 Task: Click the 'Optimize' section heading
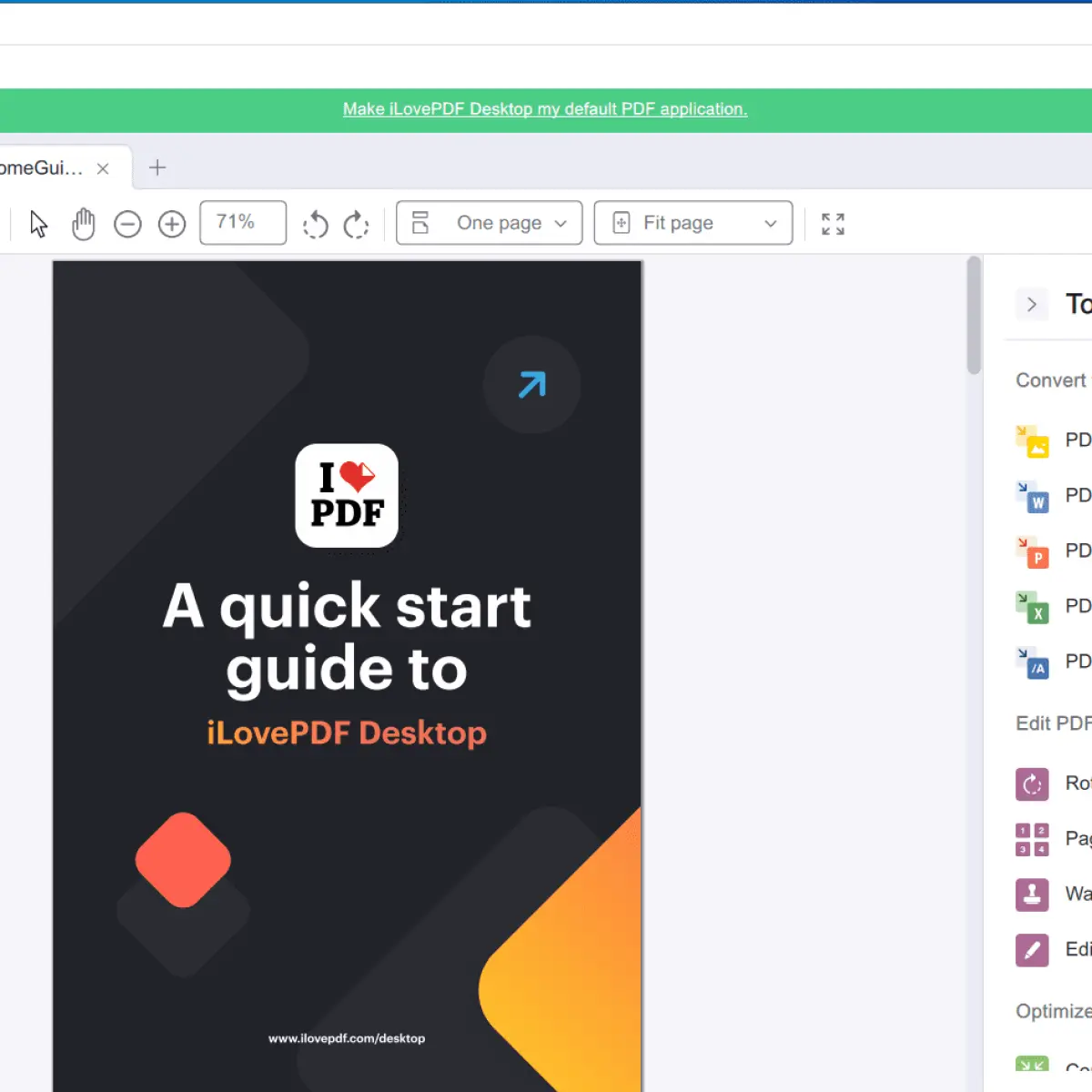[1054, 1012]
